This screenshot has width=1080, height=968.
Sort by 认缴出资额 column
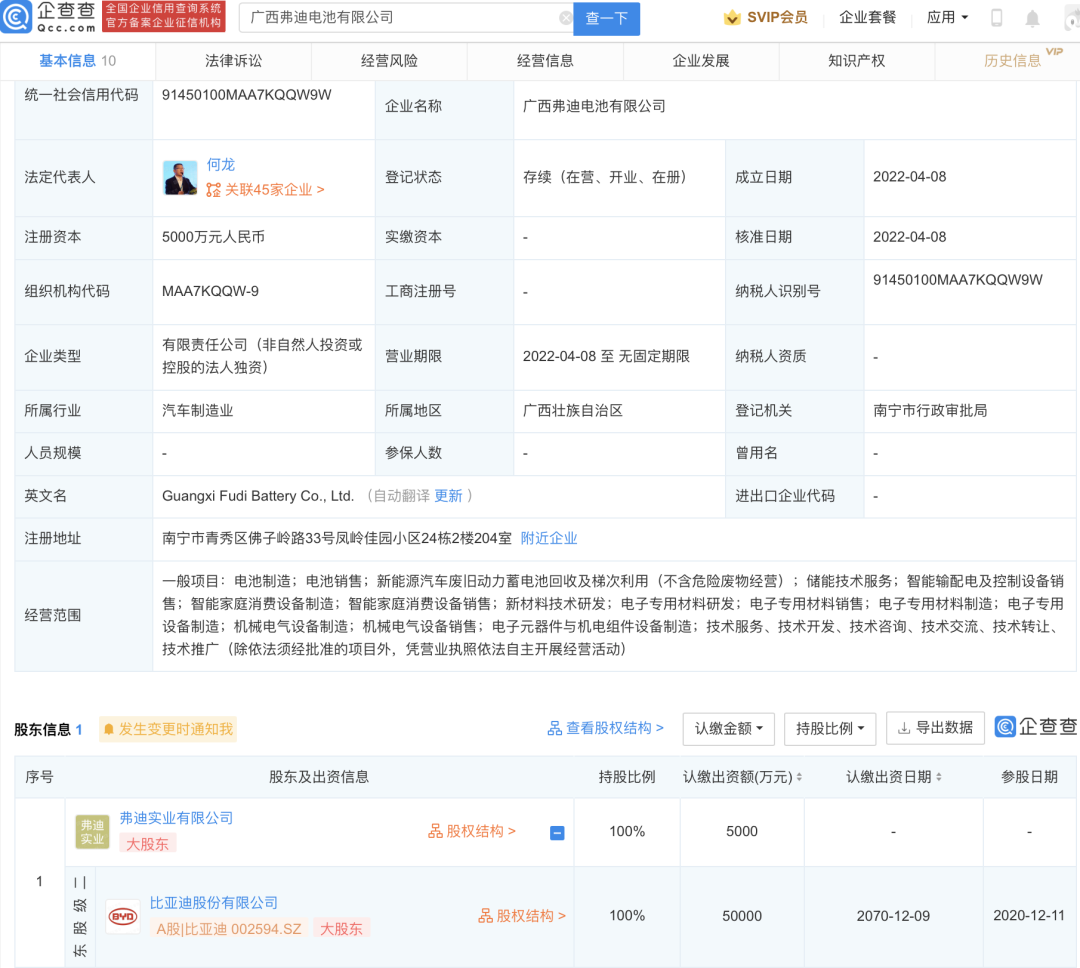[799, 777]
